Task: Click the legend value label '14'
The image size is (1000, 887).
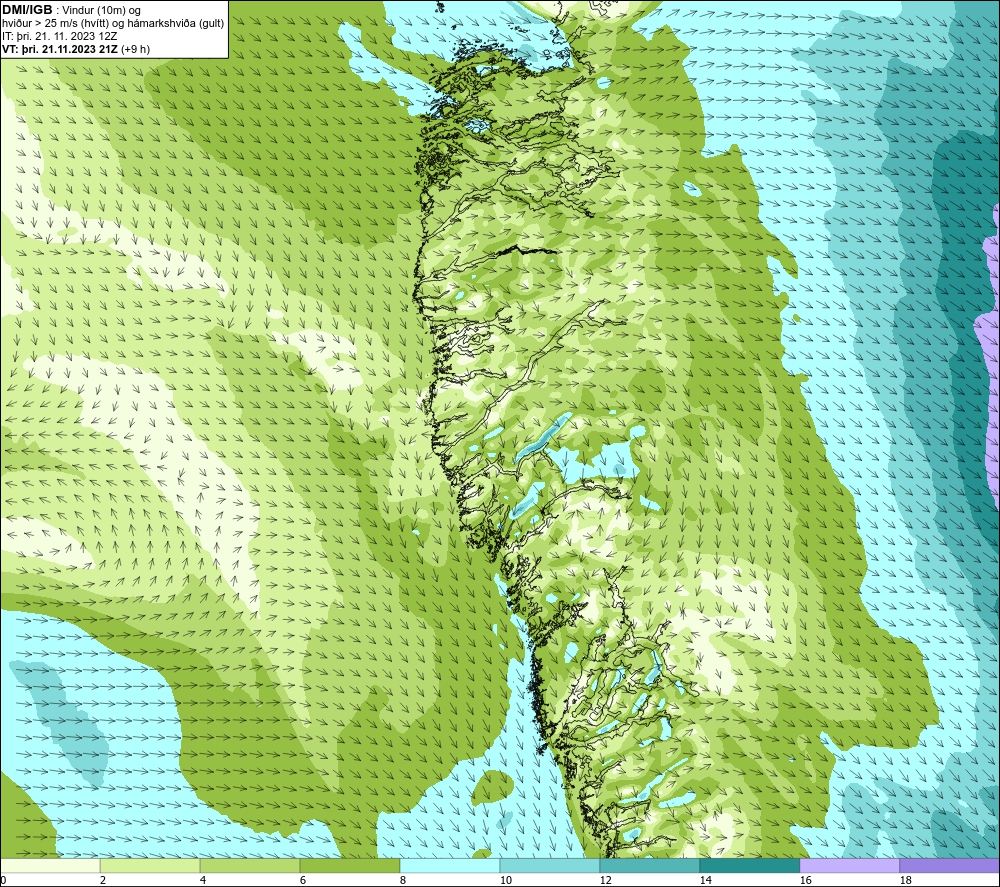Action: (705, 881)
